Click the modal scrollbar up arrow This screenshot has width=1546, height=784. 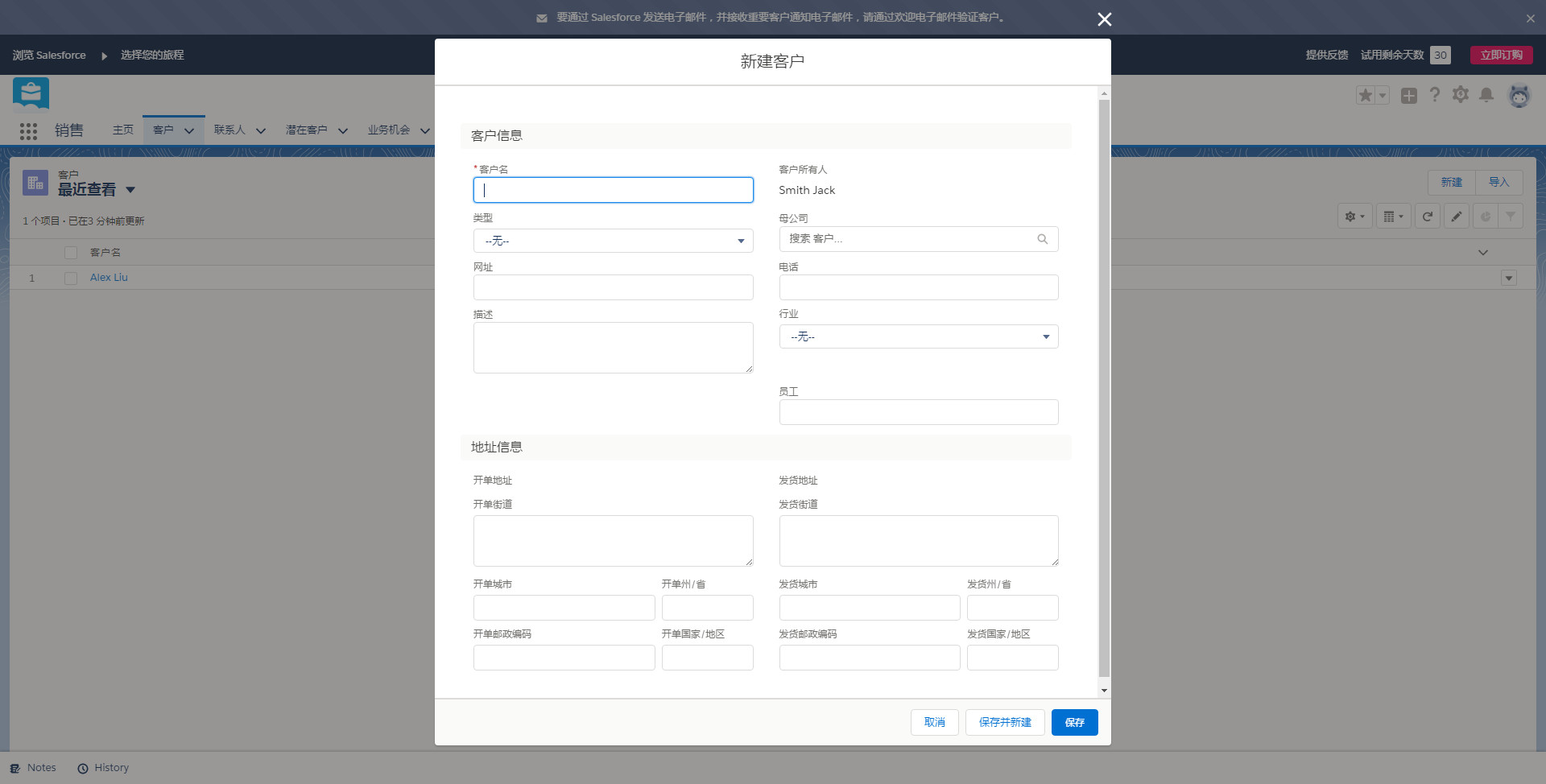pyautogui.click(x=1104, y=93)
